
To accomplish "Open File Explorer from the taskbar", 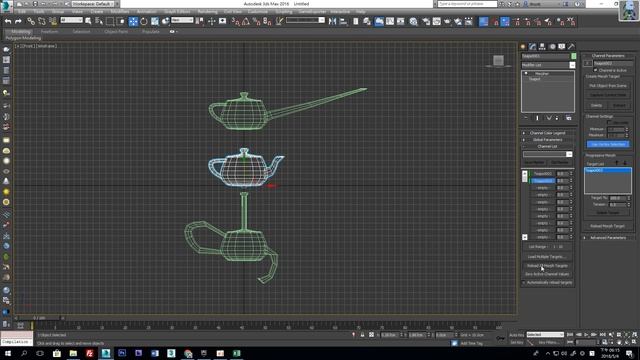I will click(x=73, y=353).
